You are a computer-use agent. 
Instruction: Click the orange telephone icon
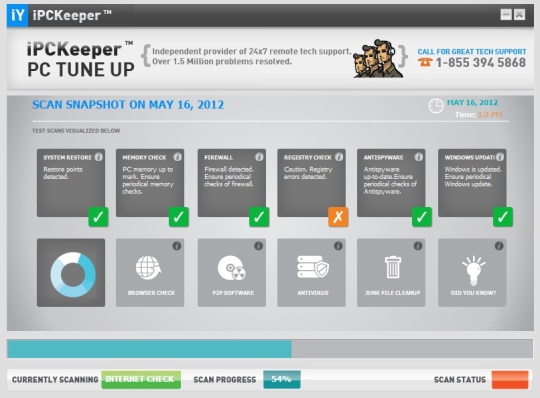[x=425, y=62]
